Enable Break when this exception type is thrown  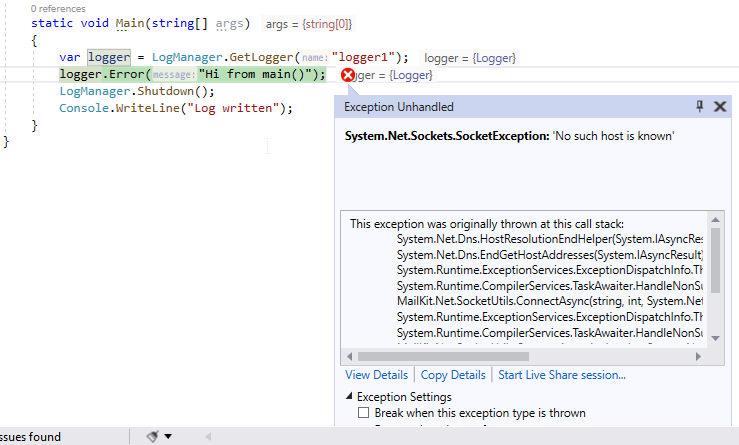[x=363, y=413]
